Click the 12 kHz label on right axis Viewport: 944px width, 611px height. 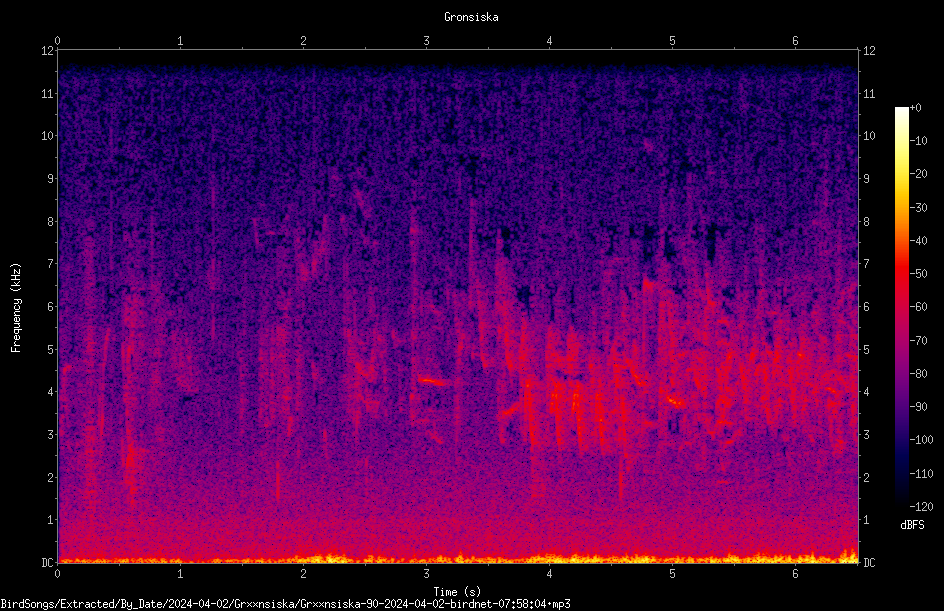[x=869, y=51]
